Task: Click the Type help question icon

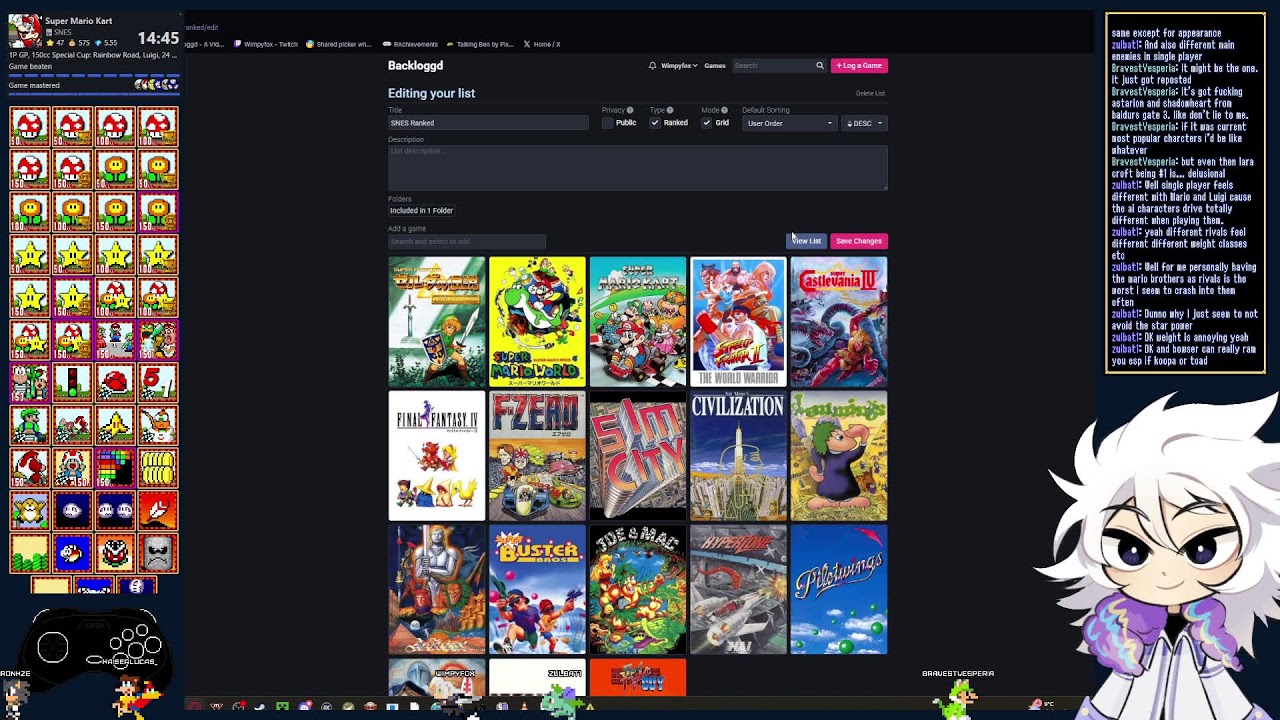Action: pos(670,110)
